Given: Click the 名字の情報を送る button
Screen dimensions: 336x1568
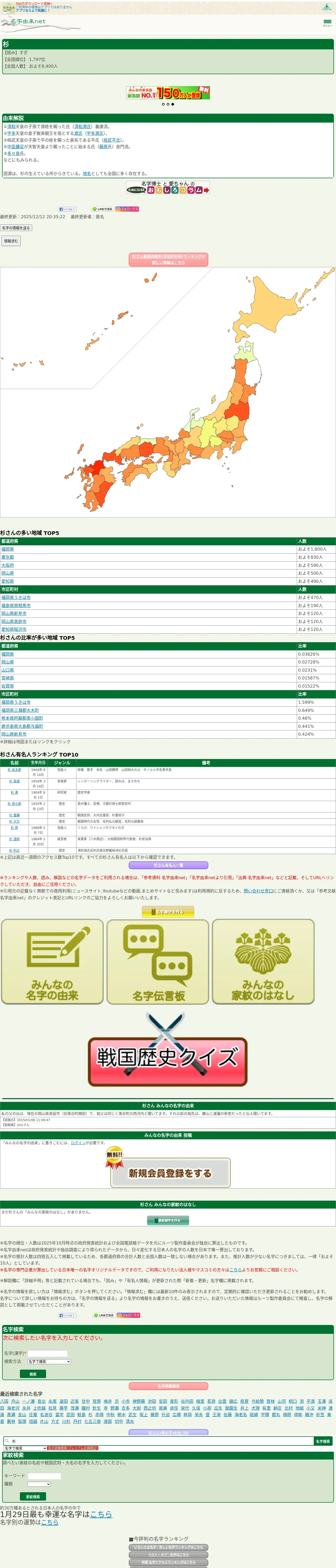Looking at the screenshot, I should tap(16, 228).
